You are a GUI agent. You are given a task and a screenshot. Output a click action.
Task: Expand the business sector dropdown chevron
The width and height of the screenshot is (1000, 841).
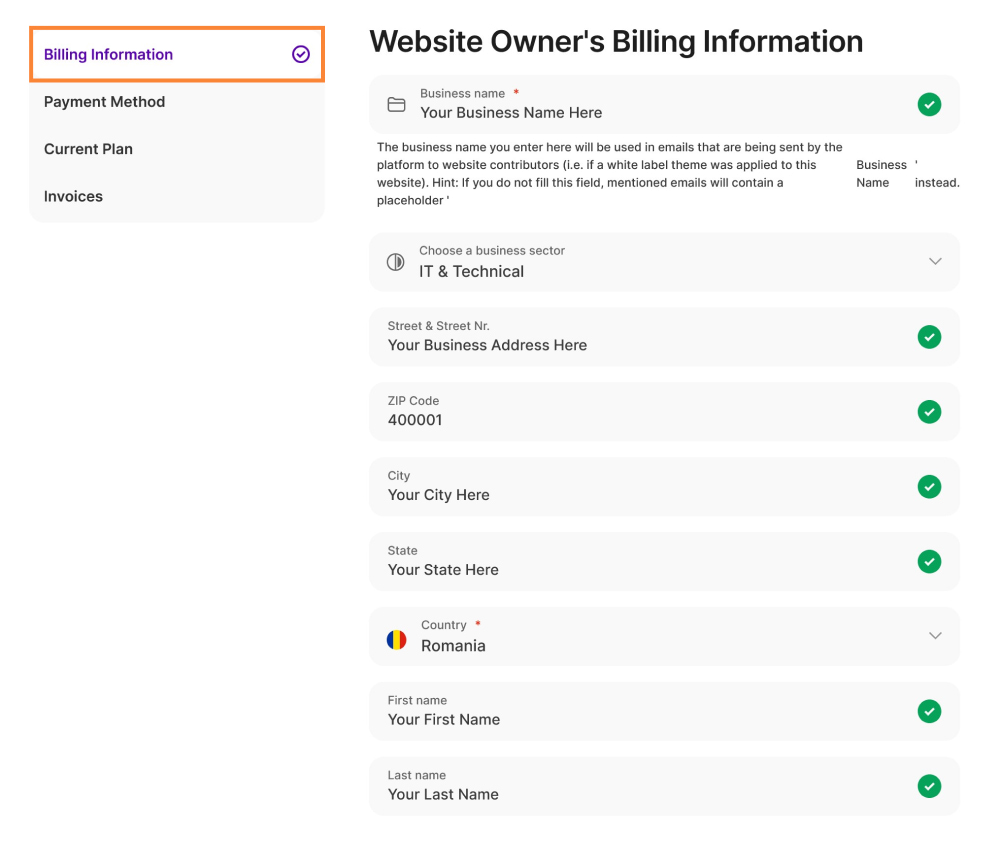[935, 262]
